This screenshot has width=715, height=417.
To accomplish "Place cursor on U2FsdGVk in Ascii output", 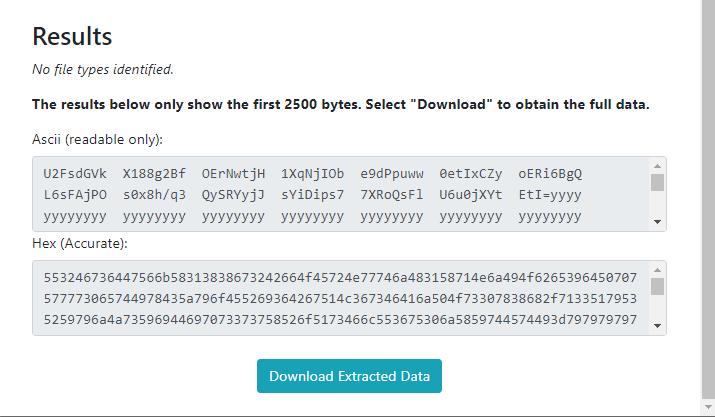I will point(75,174).
